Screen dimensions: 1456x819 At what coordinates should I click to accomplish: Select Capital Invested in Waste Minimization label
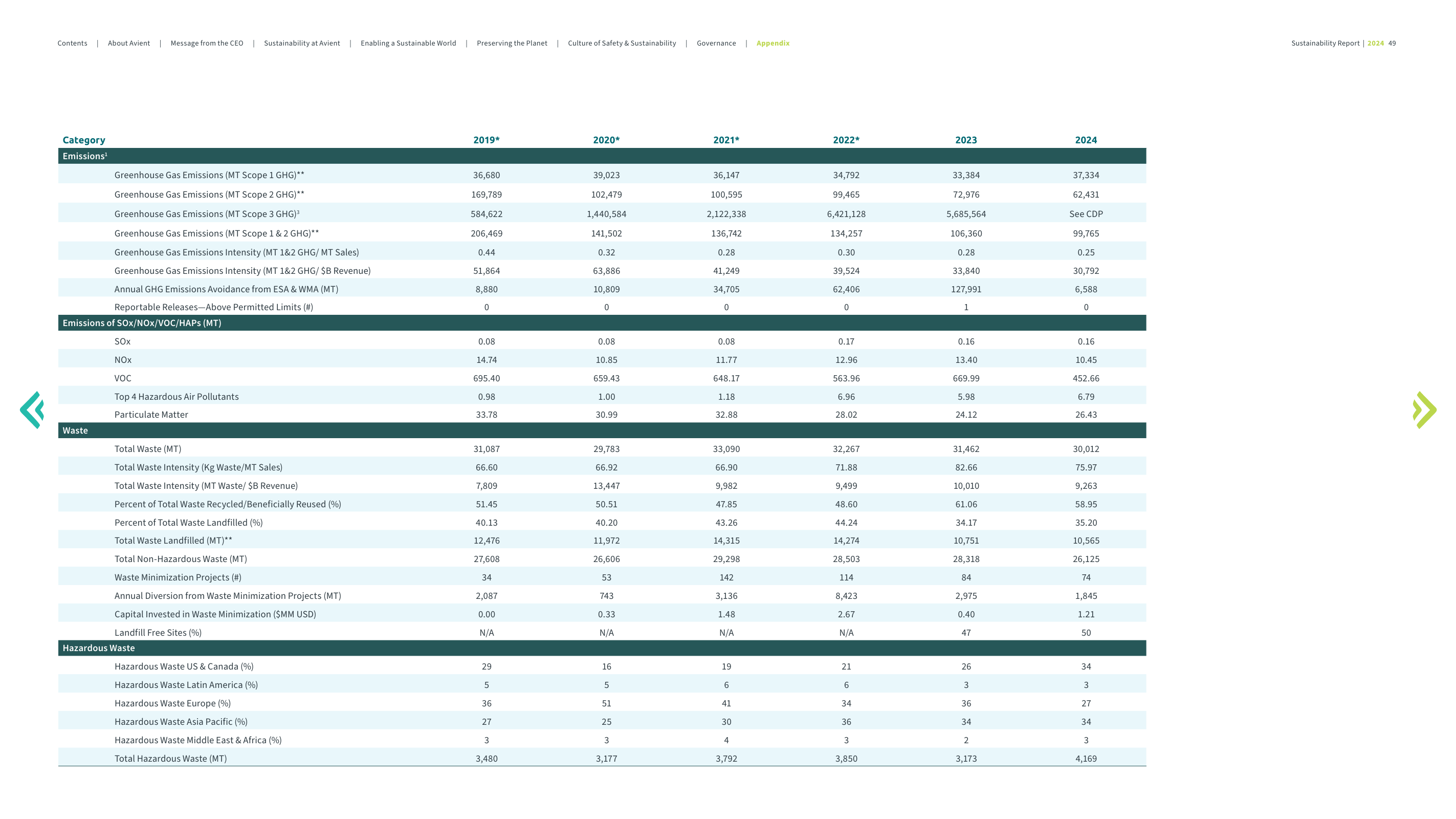pyautogui.click(x=215, y=614)
